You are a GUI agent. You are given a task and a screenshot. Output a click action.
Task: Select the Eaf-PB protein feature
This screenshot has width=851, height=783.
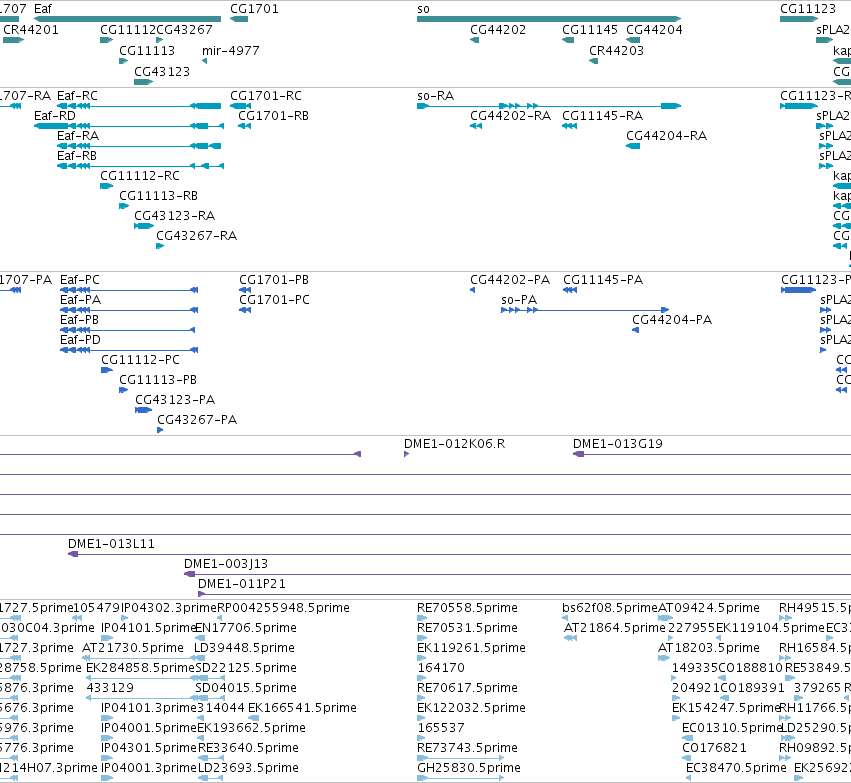[128, 330]
